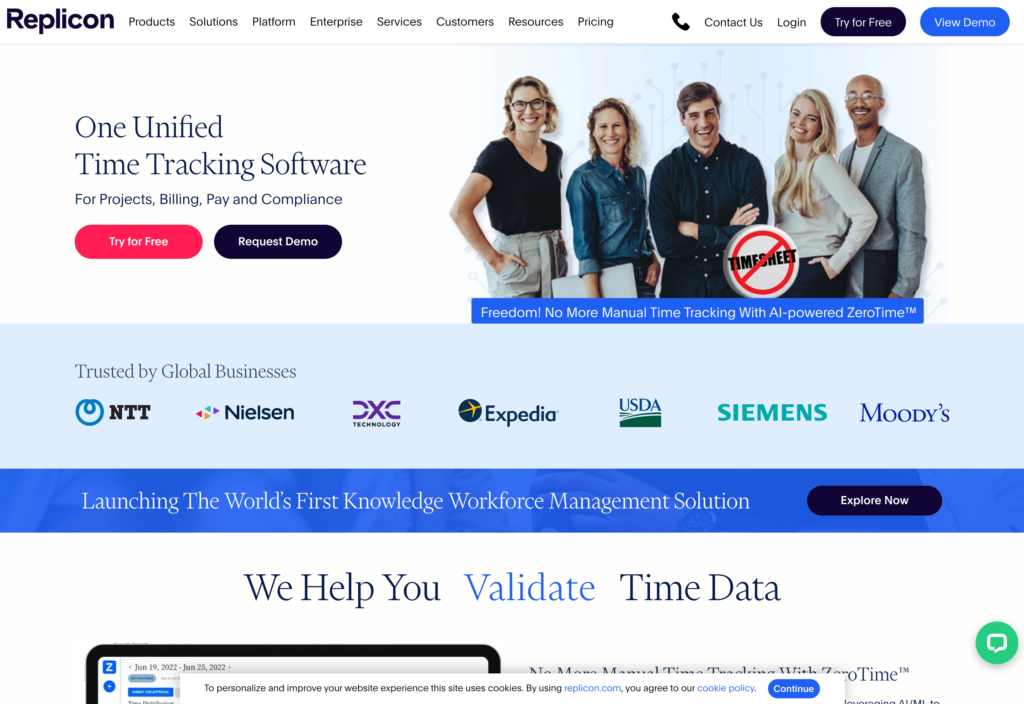1024x704 pixels.
Task: Click the Request Demo button
Action: [278, 242]
